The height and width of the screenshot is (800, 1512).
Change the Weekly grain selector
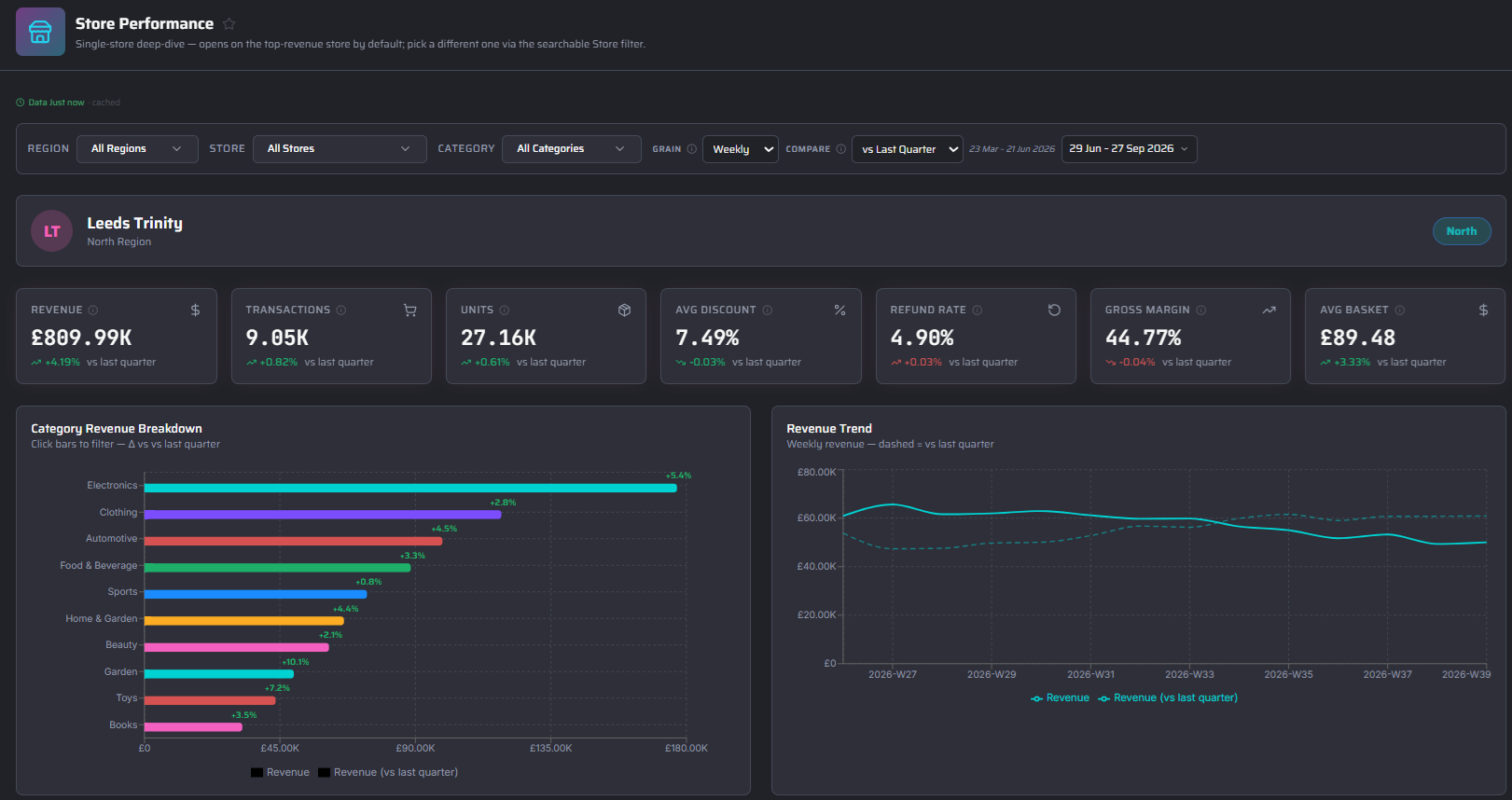(741, 149)
